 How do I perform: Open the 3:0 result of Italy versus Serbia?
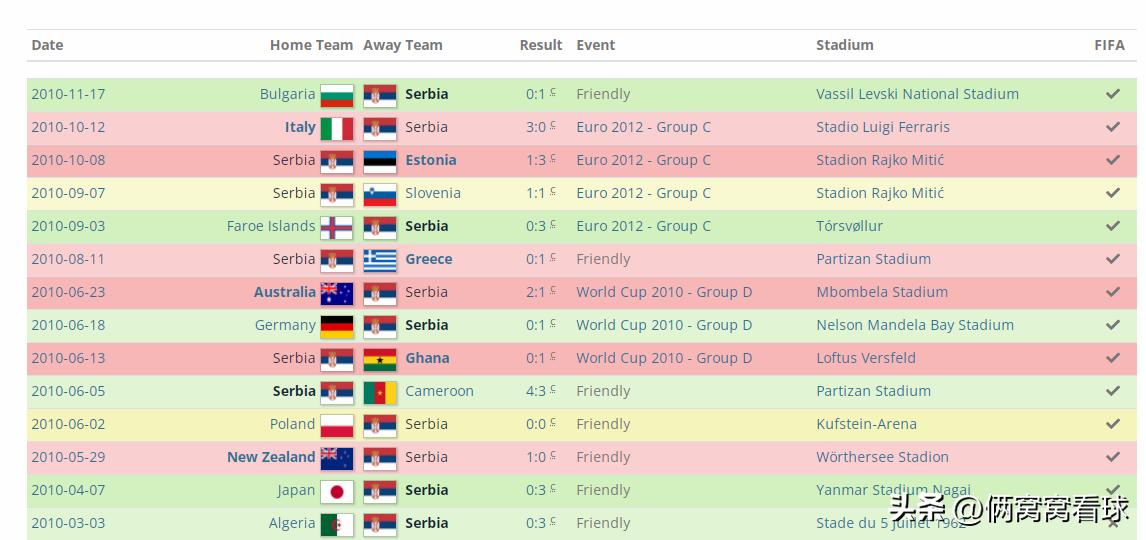[x=536, y=127]
